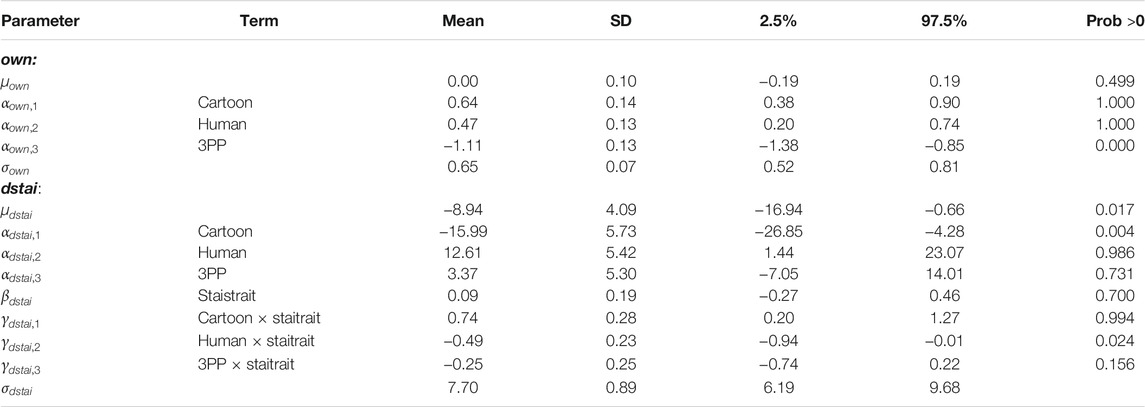Select the 3PP × staitrait term
Image resolution: width=1145 pixels, height=407 pixels.
tap(245, 364)
